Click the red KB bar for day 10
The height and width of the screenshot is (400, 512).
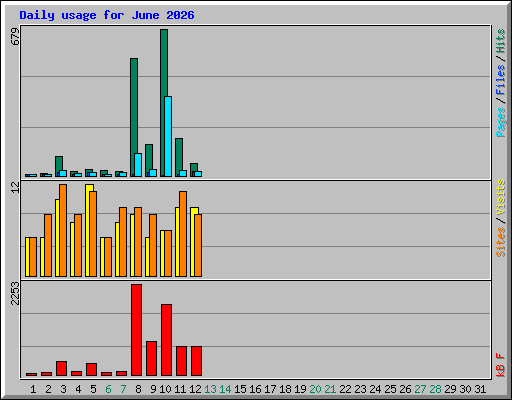point(167,340)
